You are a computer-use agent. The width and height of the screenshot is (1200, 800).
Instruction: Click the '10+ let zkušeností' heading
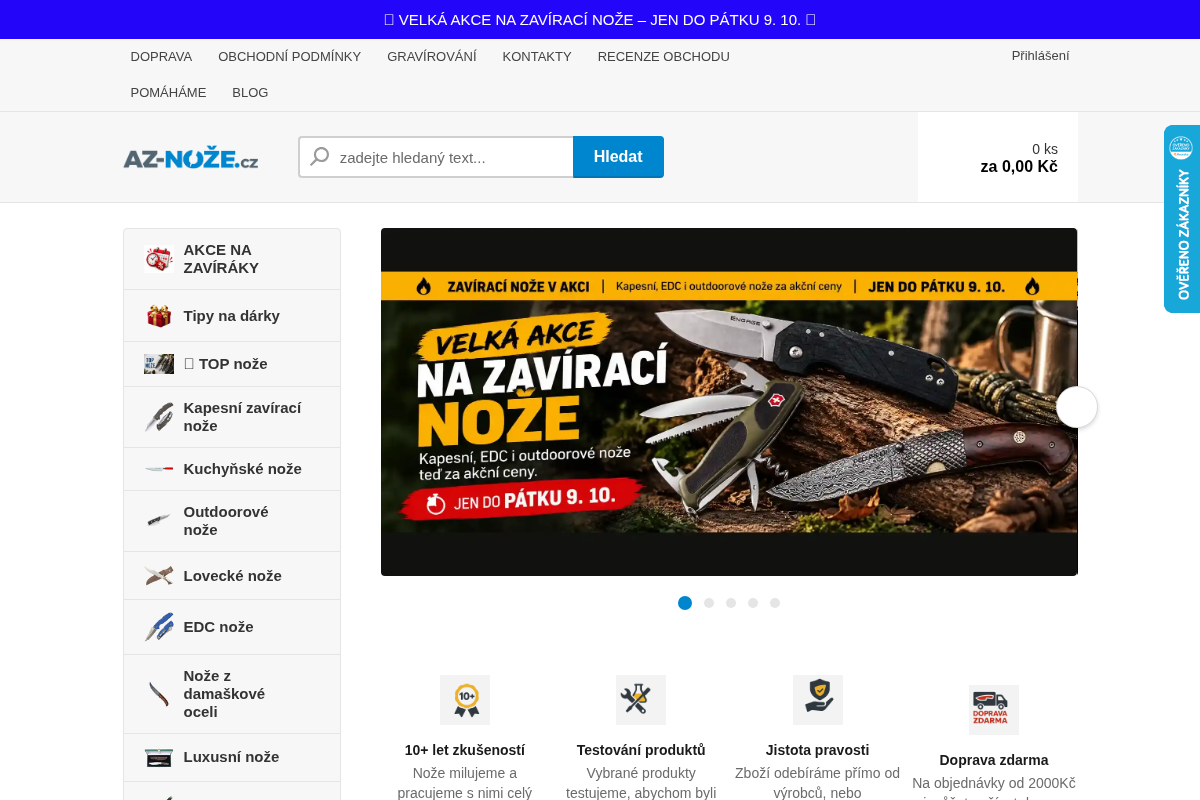(465, 750)
